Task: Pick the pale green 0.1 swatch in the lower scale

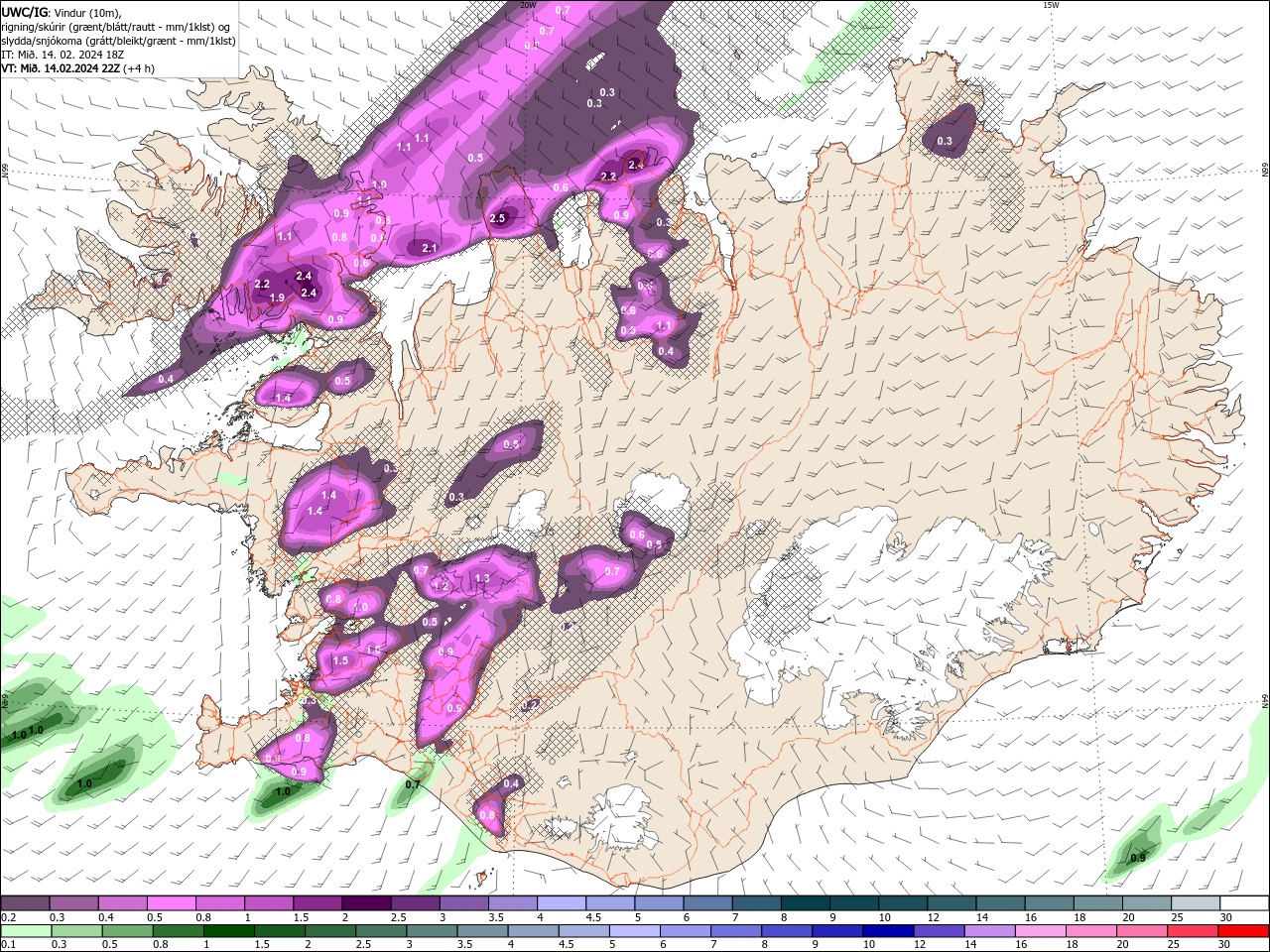Action: point(26,931)
